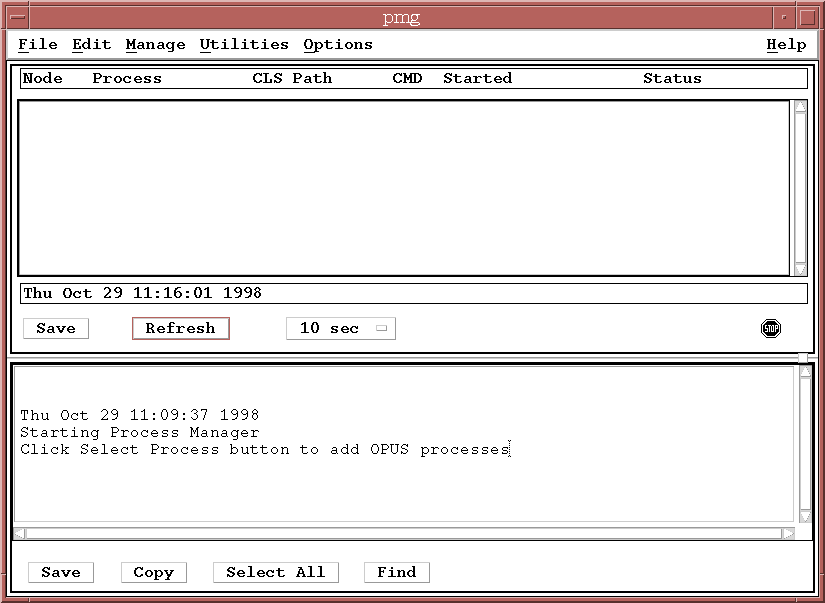Open the Utilities menu
825x603 pixels.
(244, 45)
